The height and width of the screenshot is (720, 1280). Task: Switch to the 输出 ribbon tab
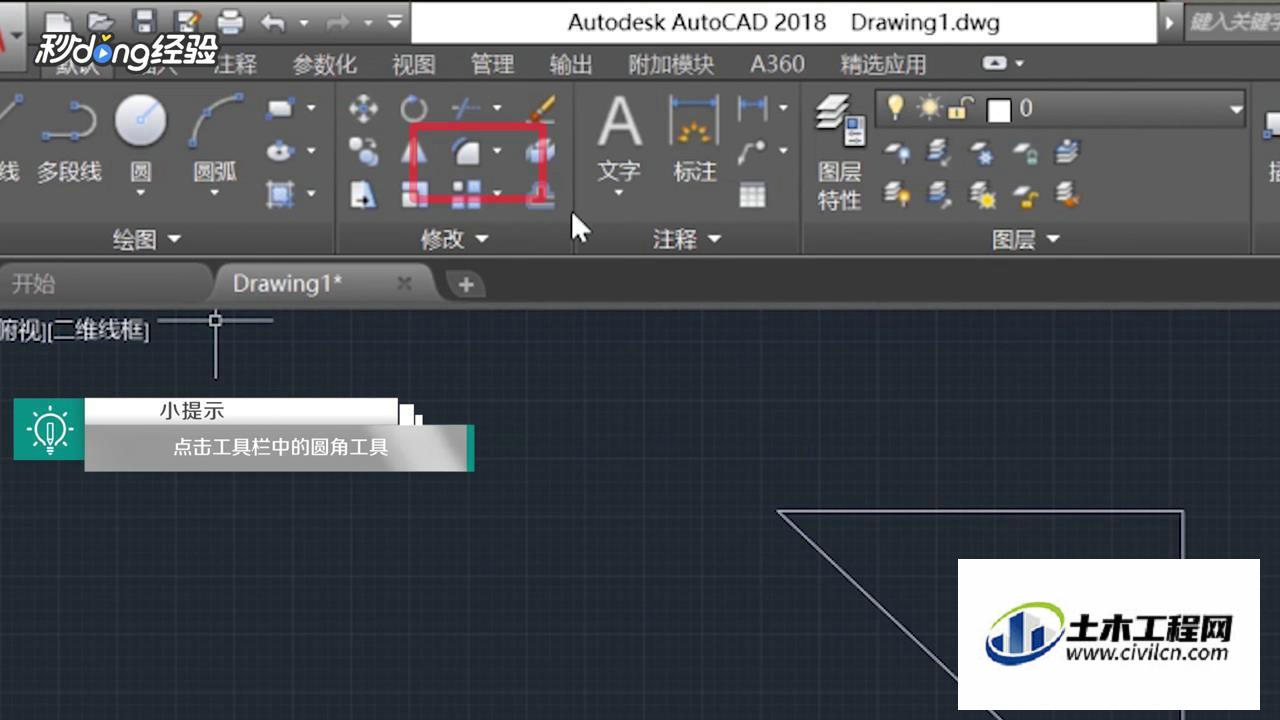click(x=571, y=65)
